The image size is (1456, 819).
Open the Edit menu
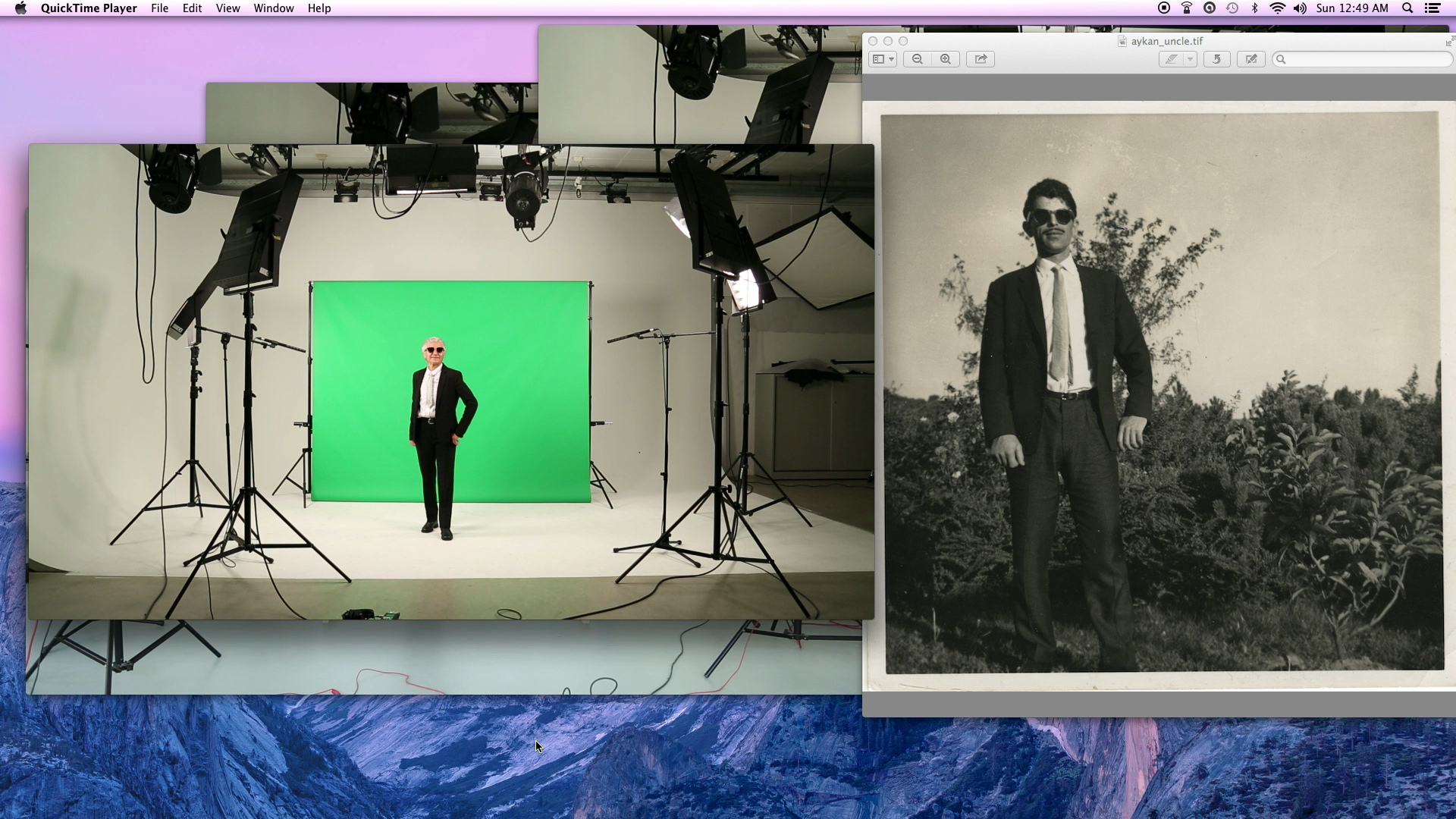point(192,8)
